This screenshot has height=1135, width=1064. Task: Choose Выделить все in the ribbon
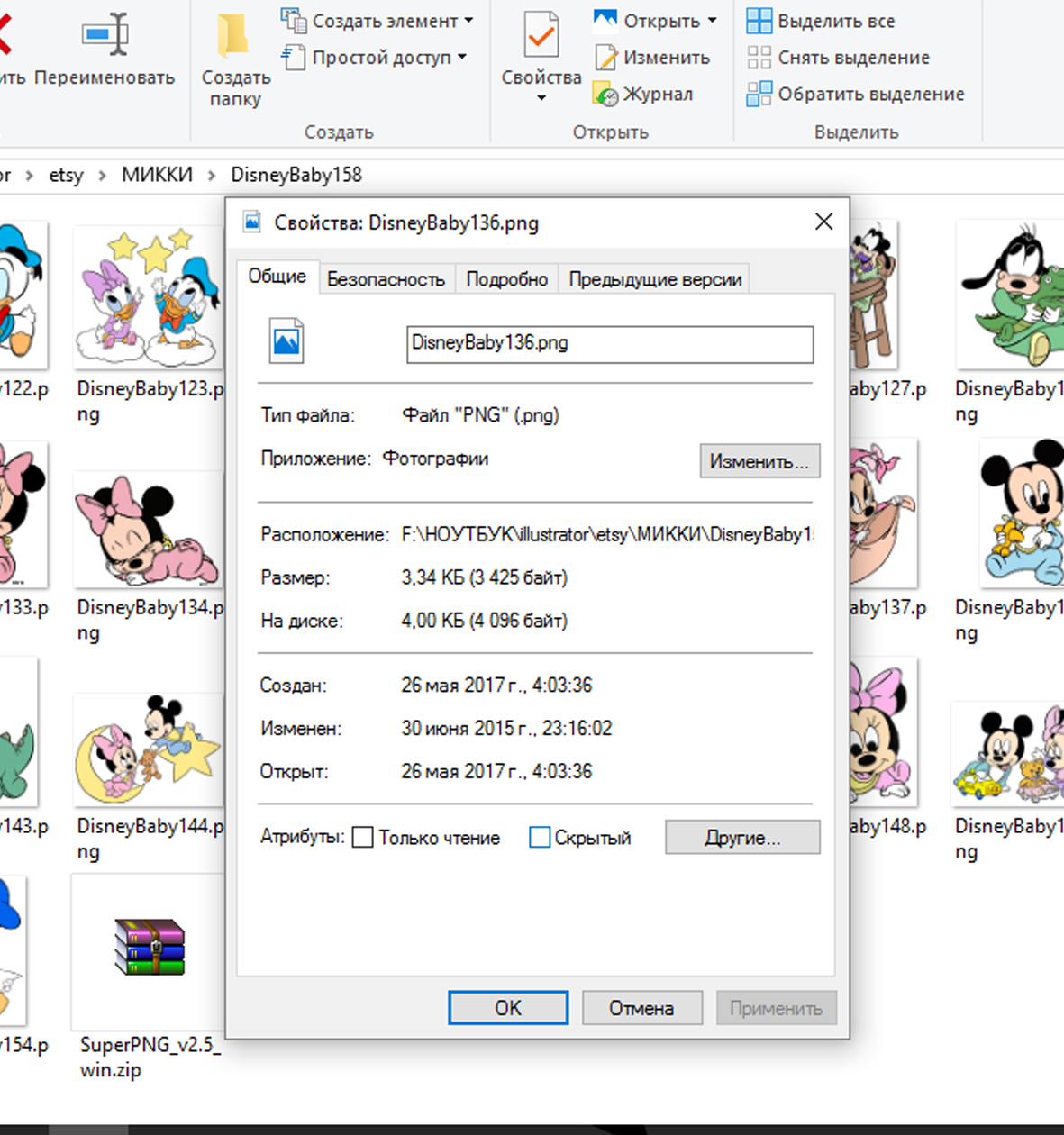[822, 21]
